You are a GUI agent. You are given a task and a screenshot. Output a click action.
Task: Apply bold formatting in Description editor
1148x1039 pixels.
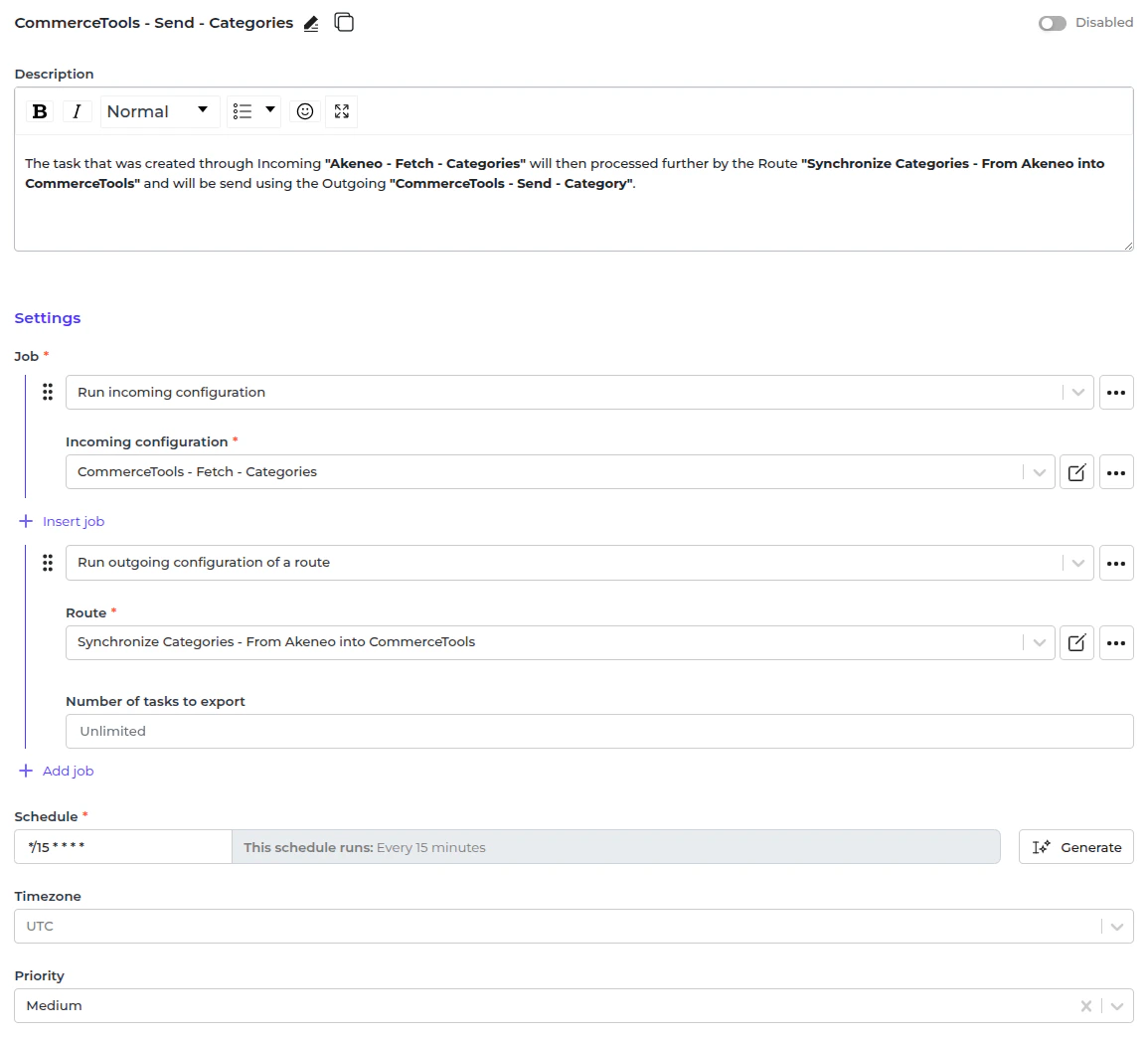click(x=40, y=111)
